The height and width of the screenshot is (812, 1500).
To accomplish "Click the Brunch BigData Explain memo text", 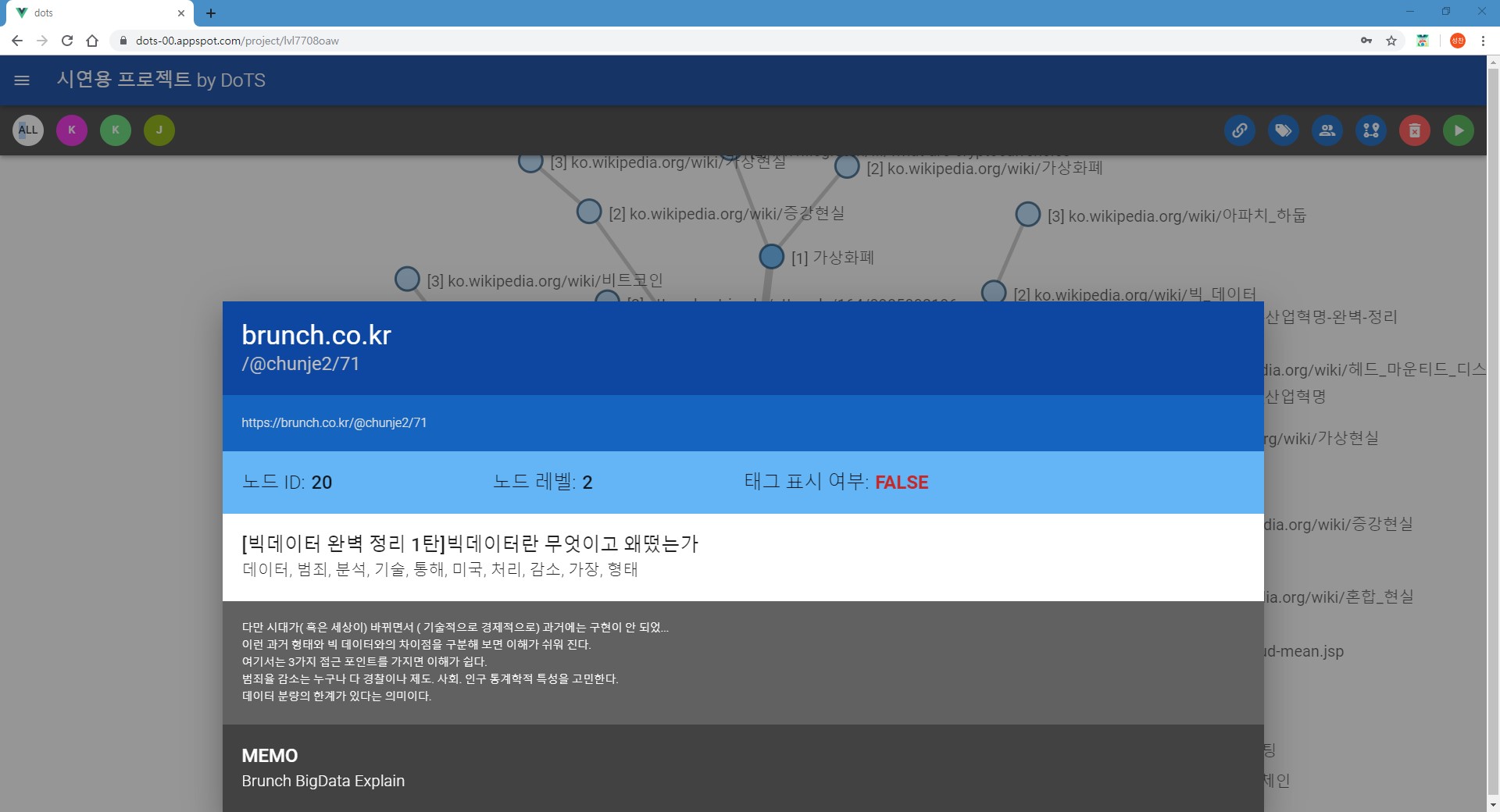I will [323, 781].
